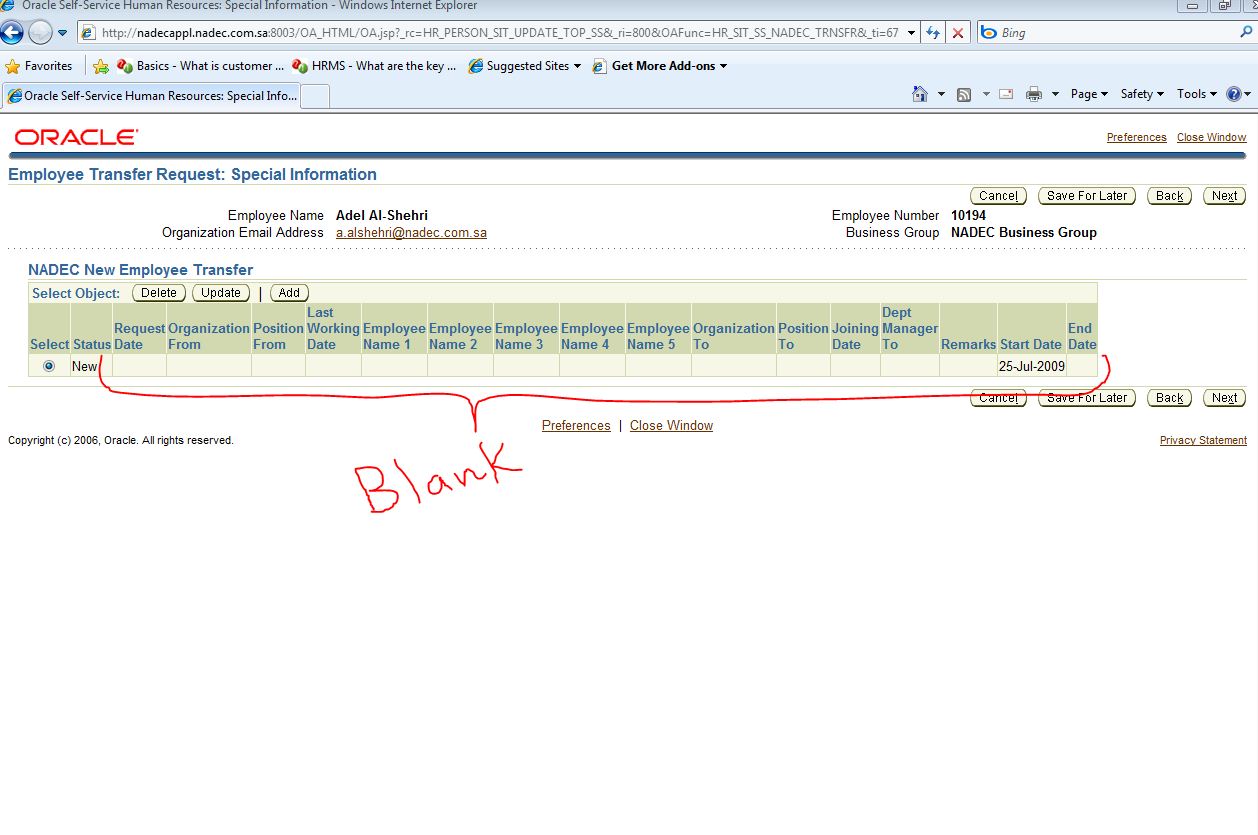Click Add to Favorites Bar icon
This screenshot has height=835, width=1258.
pos(101,66)
